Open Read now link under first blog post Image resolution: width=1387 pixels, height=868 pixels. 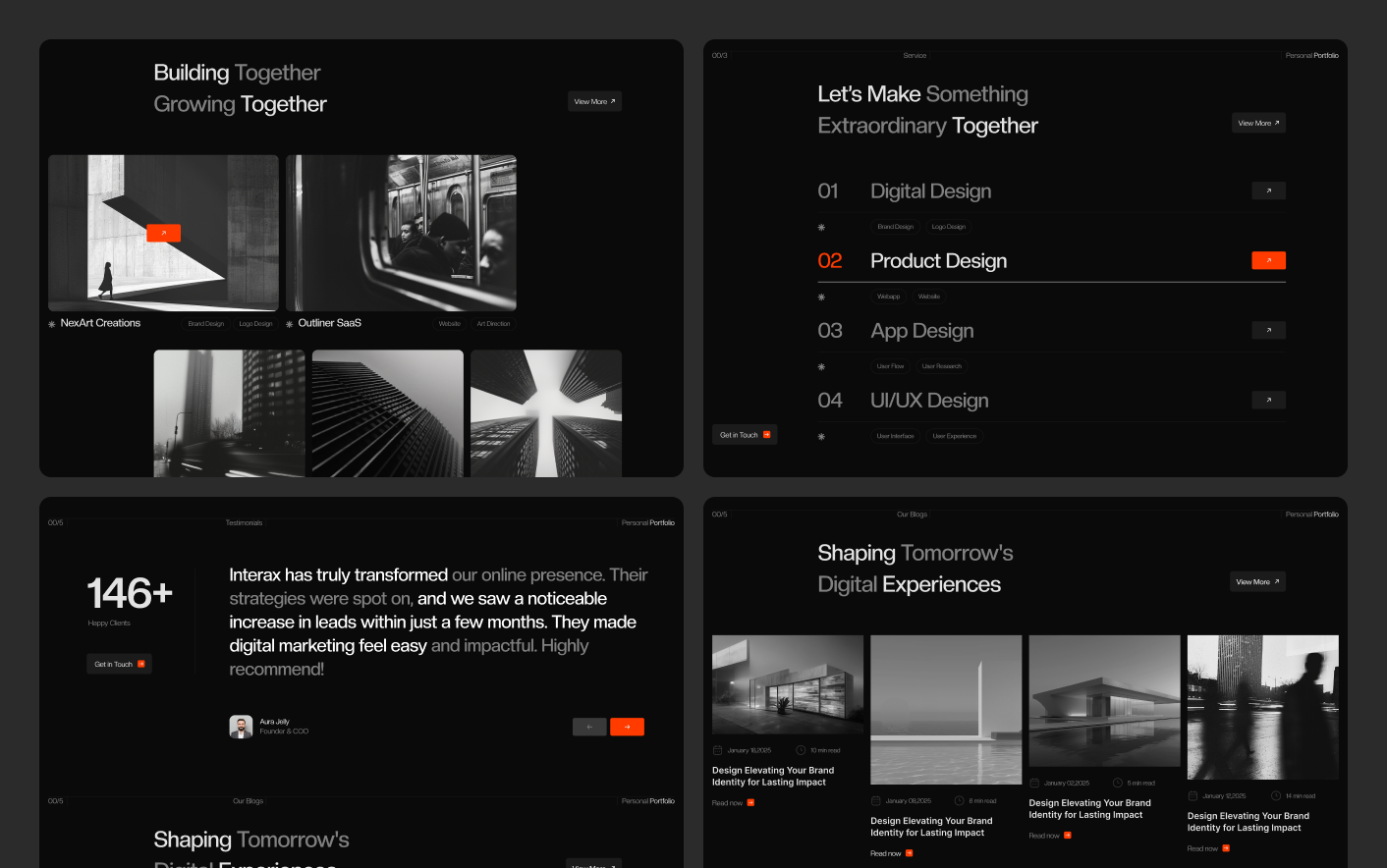[733, 803]
